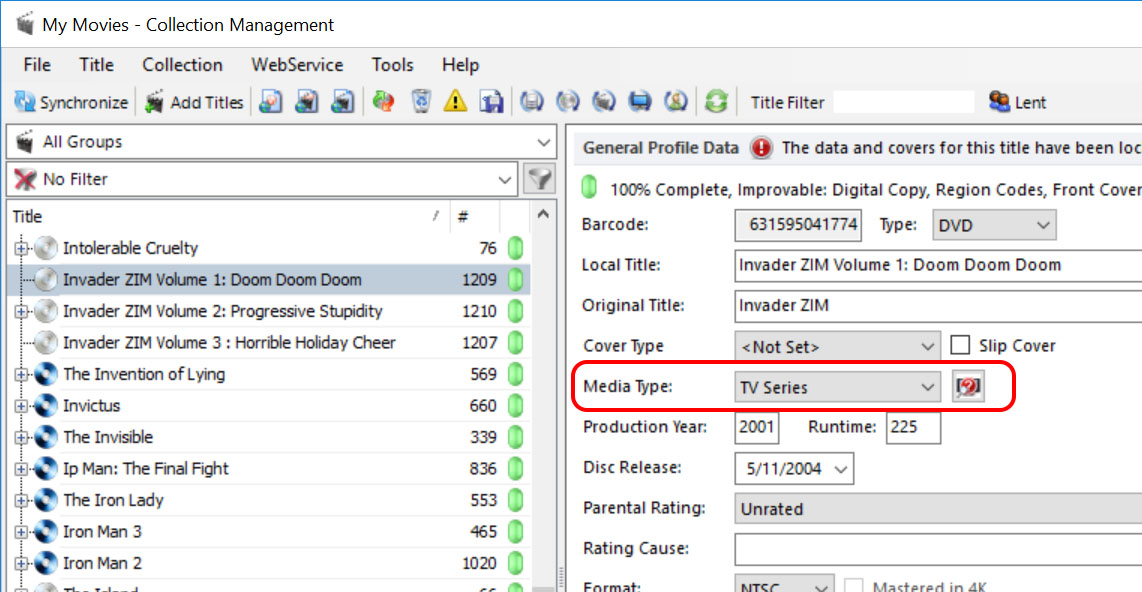Click the Synchronize toolbar button
The image size is (1142, 592).
tap(71, 102)
